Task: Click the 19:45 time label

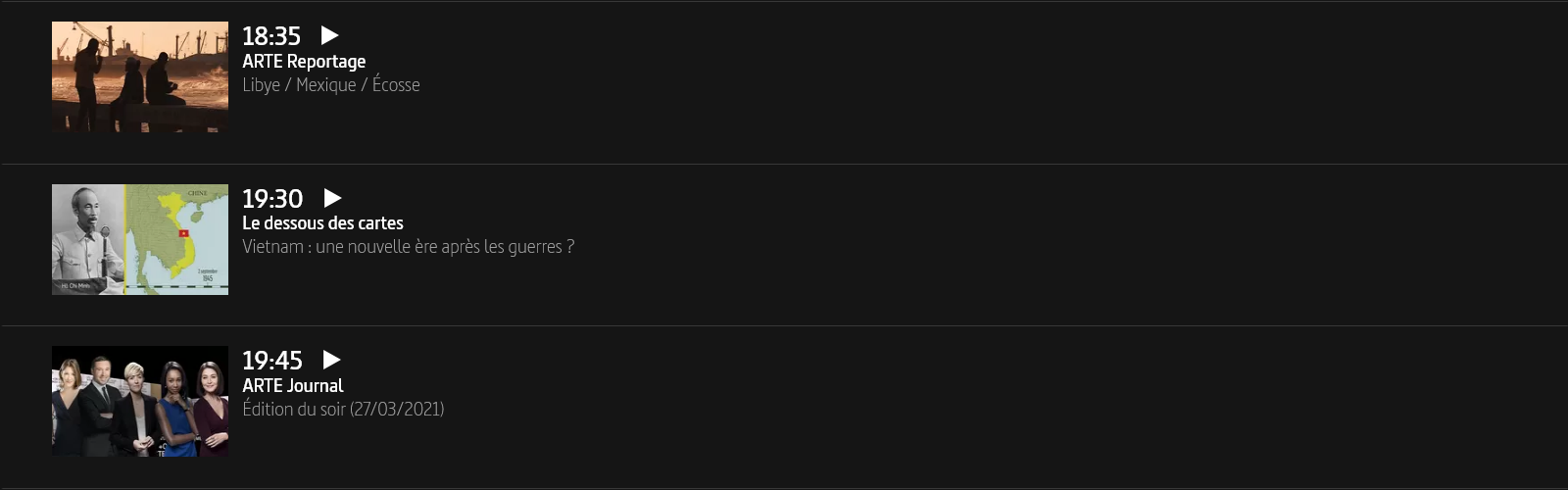Action: [x=272, y=361]
